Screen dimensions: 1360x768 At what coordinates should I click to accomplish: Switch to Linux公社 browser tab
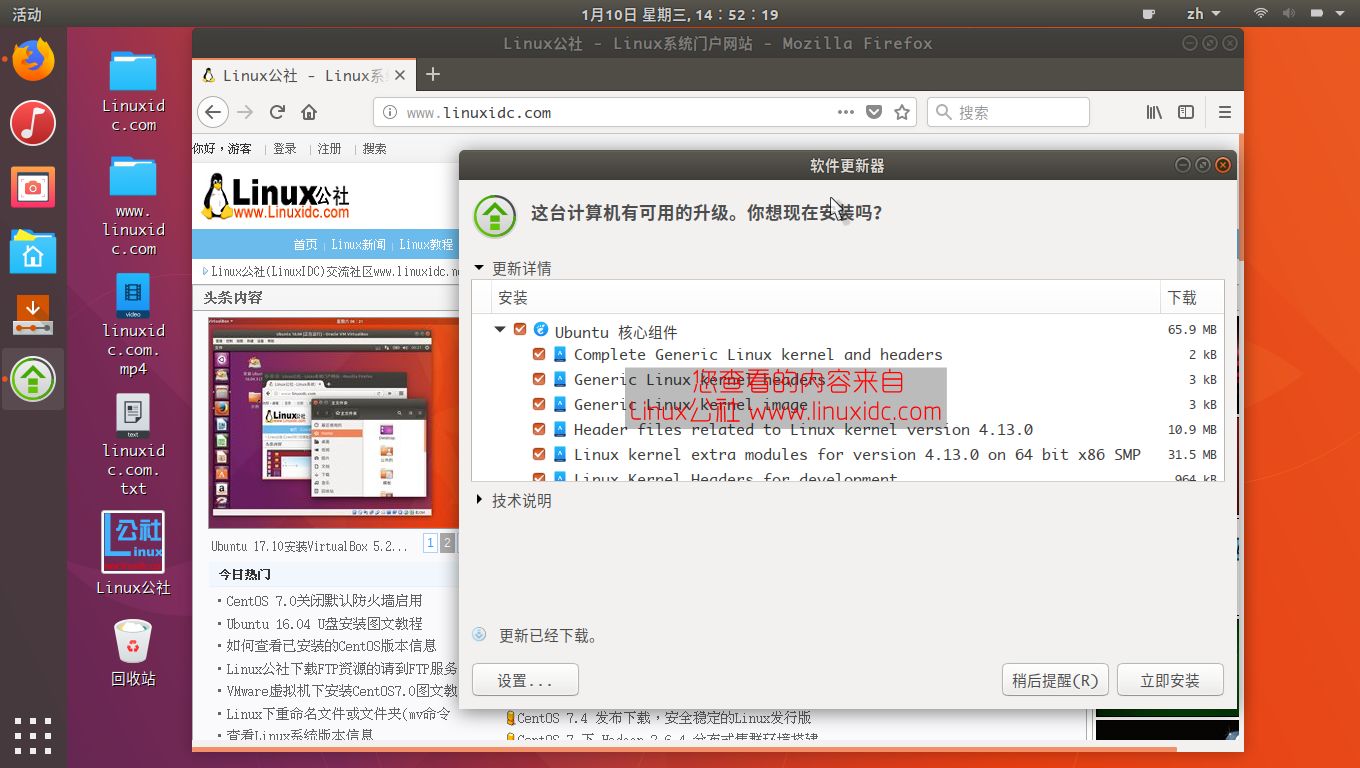click(x=303, y=75)
